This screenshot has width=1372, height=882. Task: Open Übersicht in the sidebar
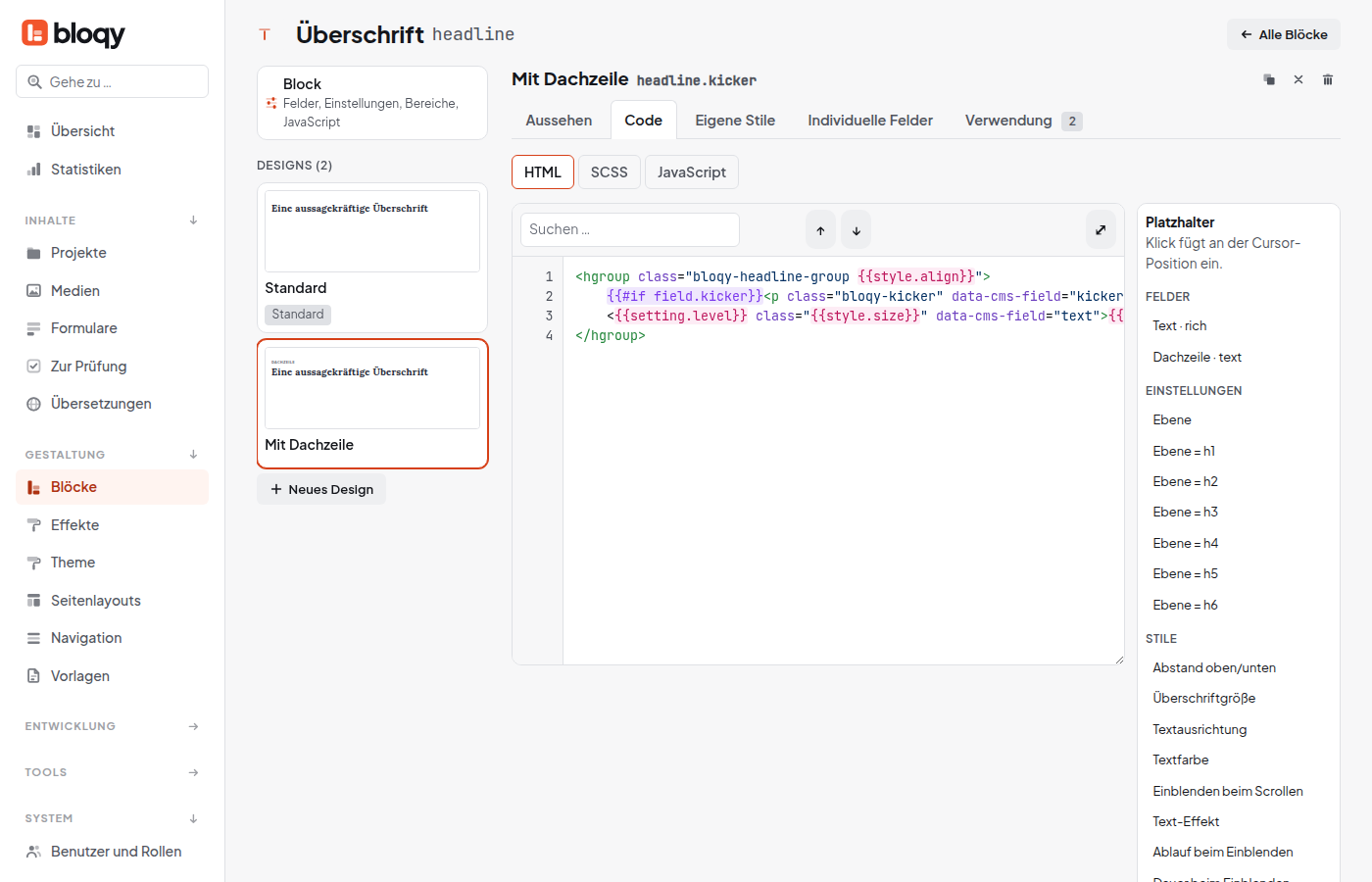click(x=113, y=131)
